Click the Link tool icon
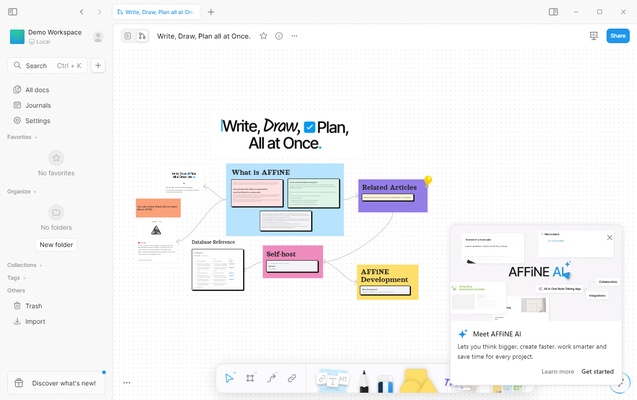 [x=292, y=379]
